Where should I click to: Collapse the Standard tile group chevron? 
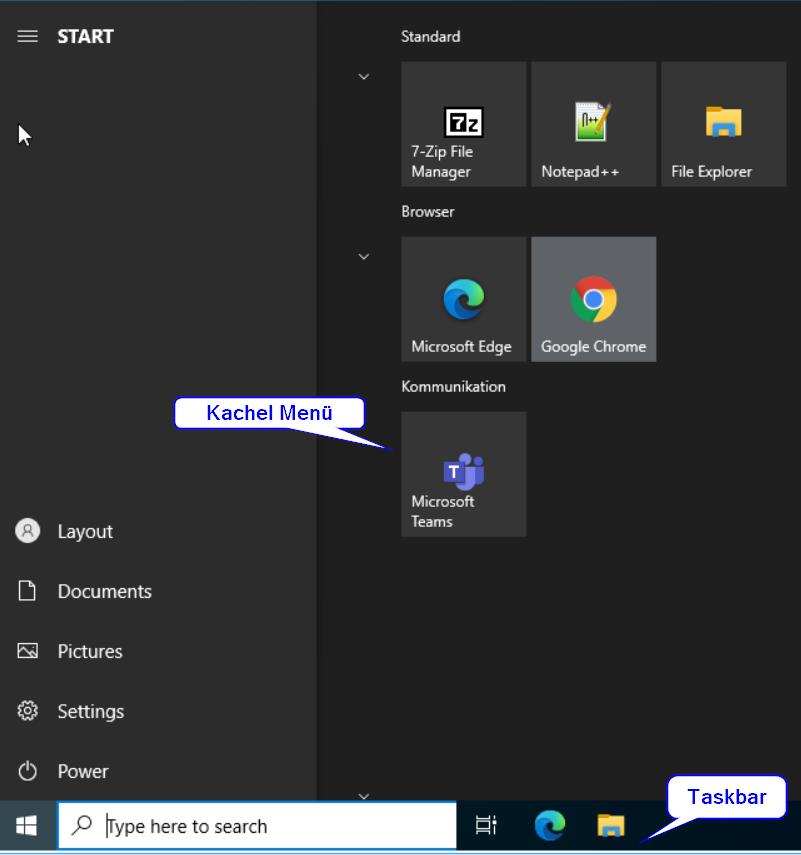(364, 77)
